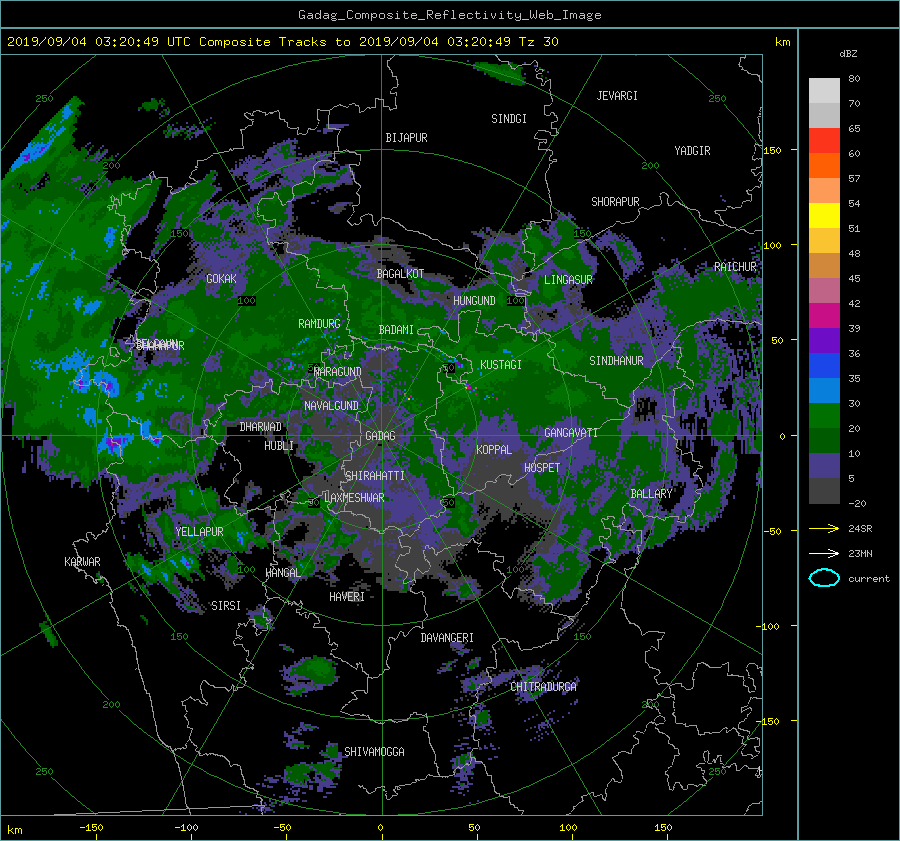Click the SINDGI city label
Viewport: 900px width, 841px height.
point(509,119)
